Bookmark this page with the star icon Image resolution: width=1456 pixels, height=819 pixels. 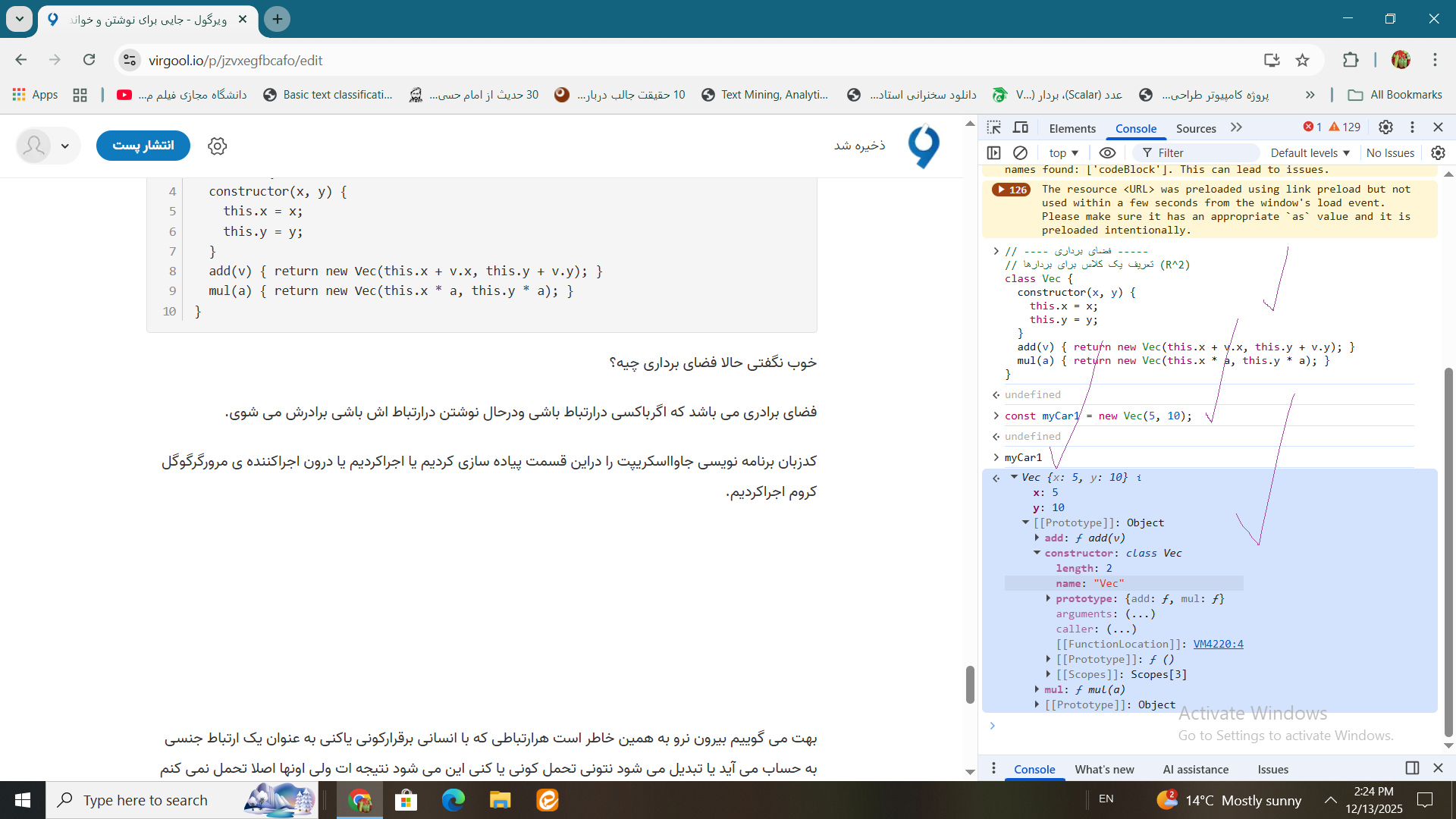tap(1302, 60)
